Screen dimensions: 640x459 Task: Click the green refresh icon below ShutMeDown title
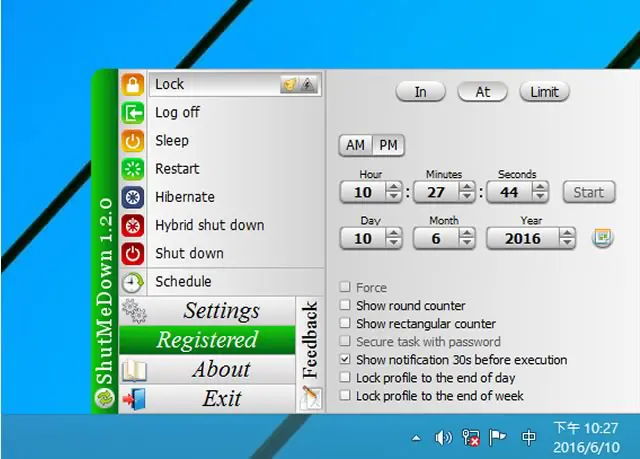coord(104,399)
